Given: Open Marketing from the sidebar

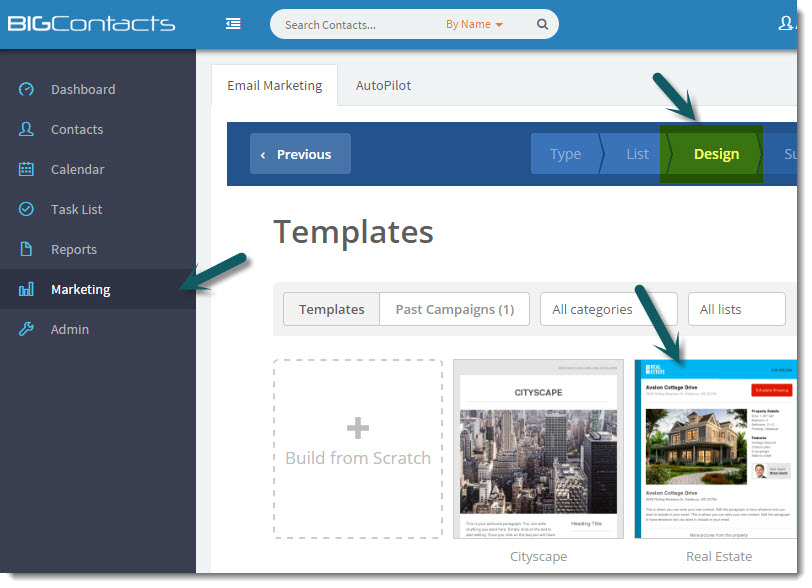Looking at the screenshot, I should (98, 289).
